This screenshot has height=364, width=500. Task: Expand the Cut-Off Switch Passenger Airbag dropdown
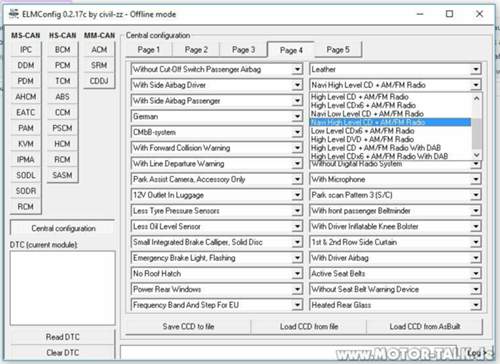click(297, 69)
